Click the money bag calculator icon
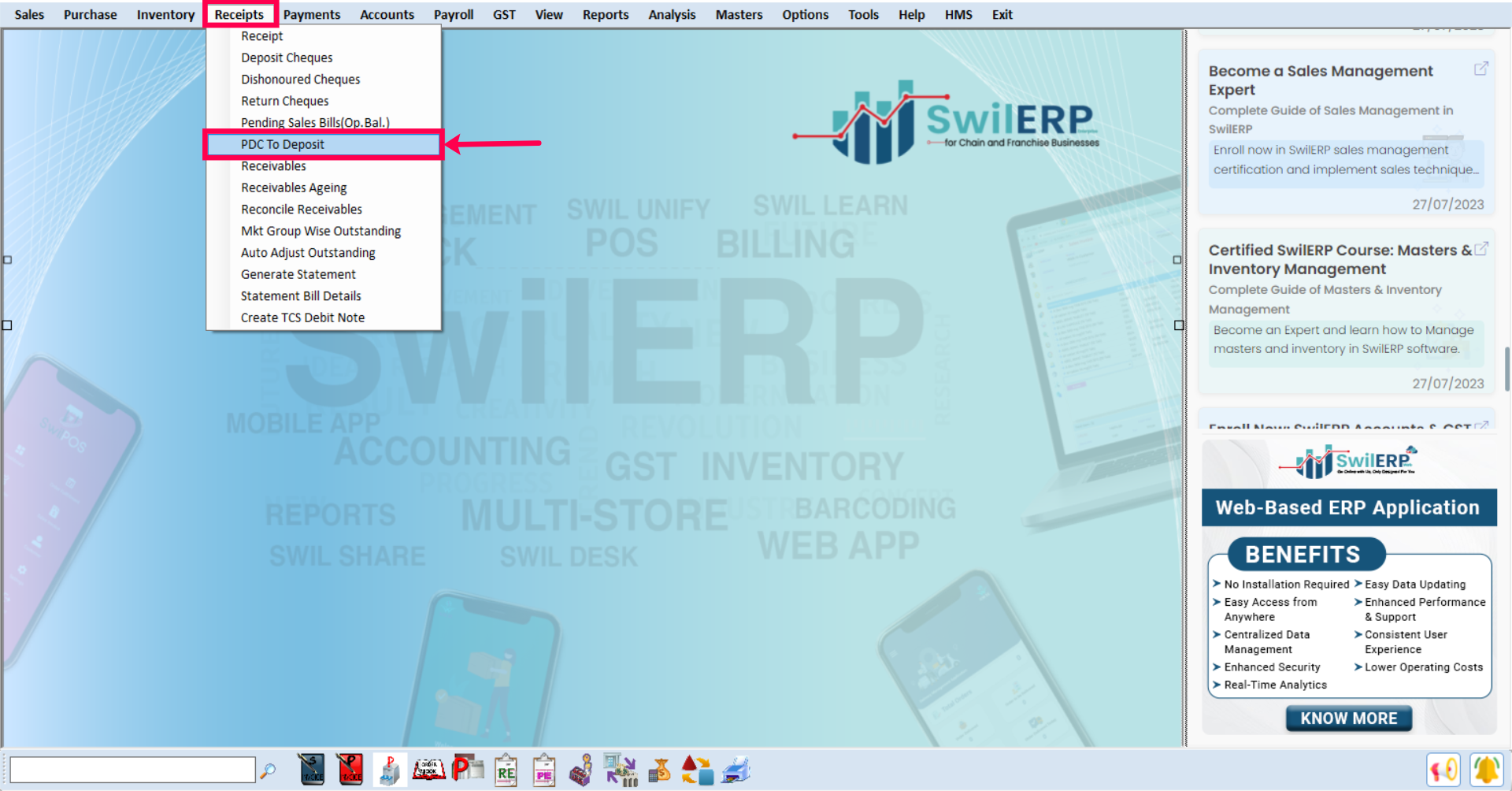Screen dimensions: 1512x791 click(x=659, y=770)
